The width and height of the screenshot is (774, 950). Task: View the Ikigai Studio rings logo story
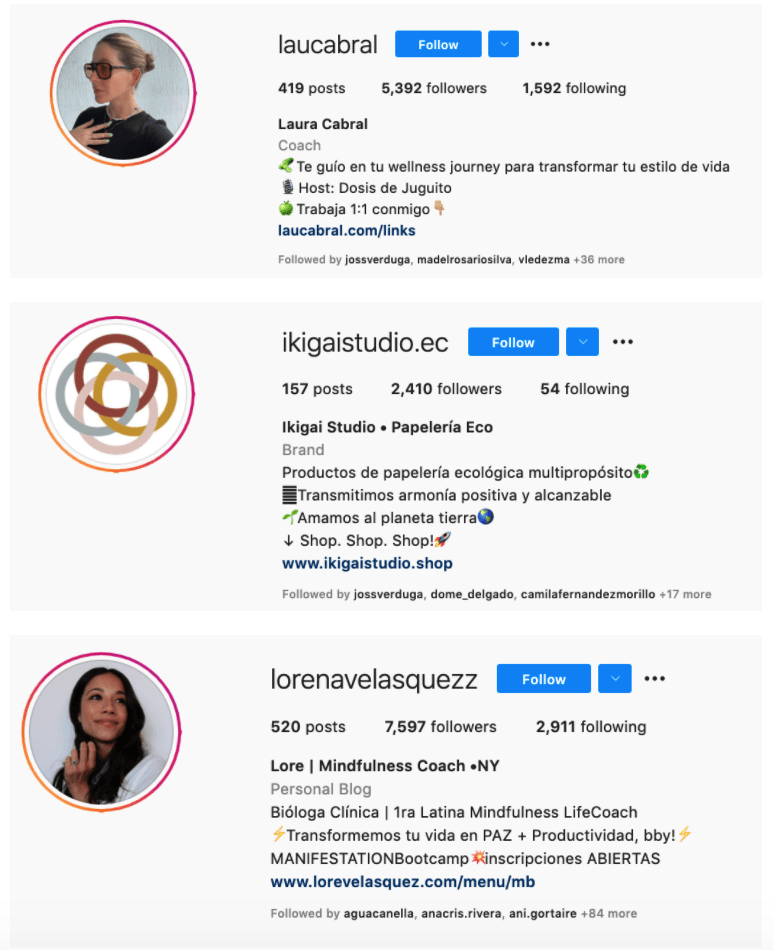coord(116,394)
